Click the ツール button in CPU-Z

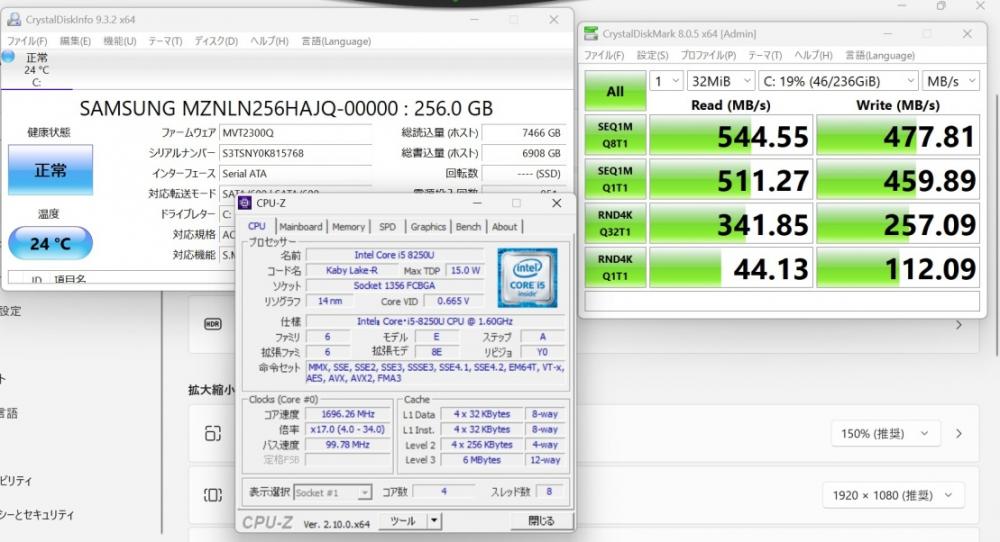[x=403, y=521]
